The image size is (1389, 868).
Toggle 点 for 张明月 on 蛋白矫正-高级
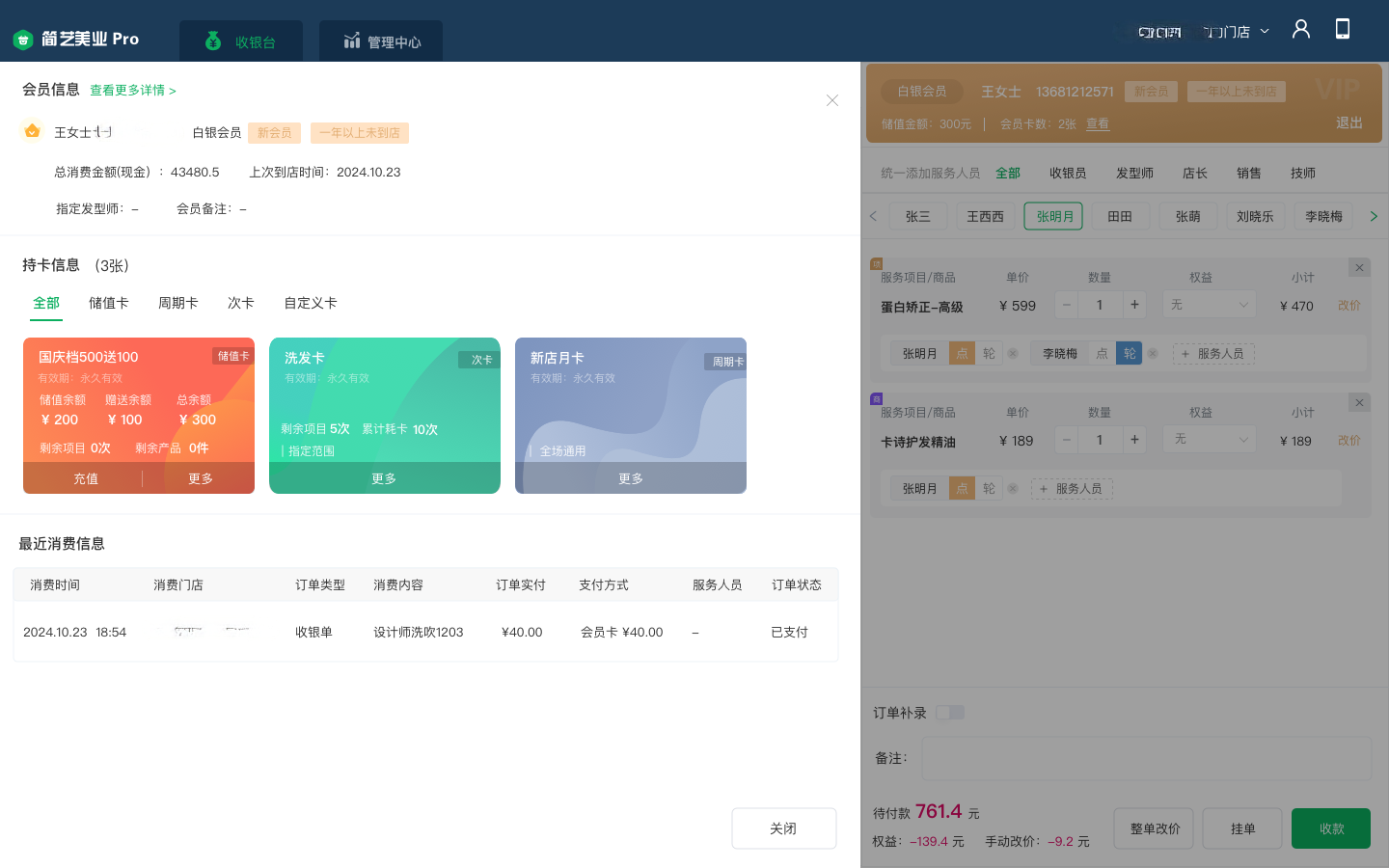962,353
